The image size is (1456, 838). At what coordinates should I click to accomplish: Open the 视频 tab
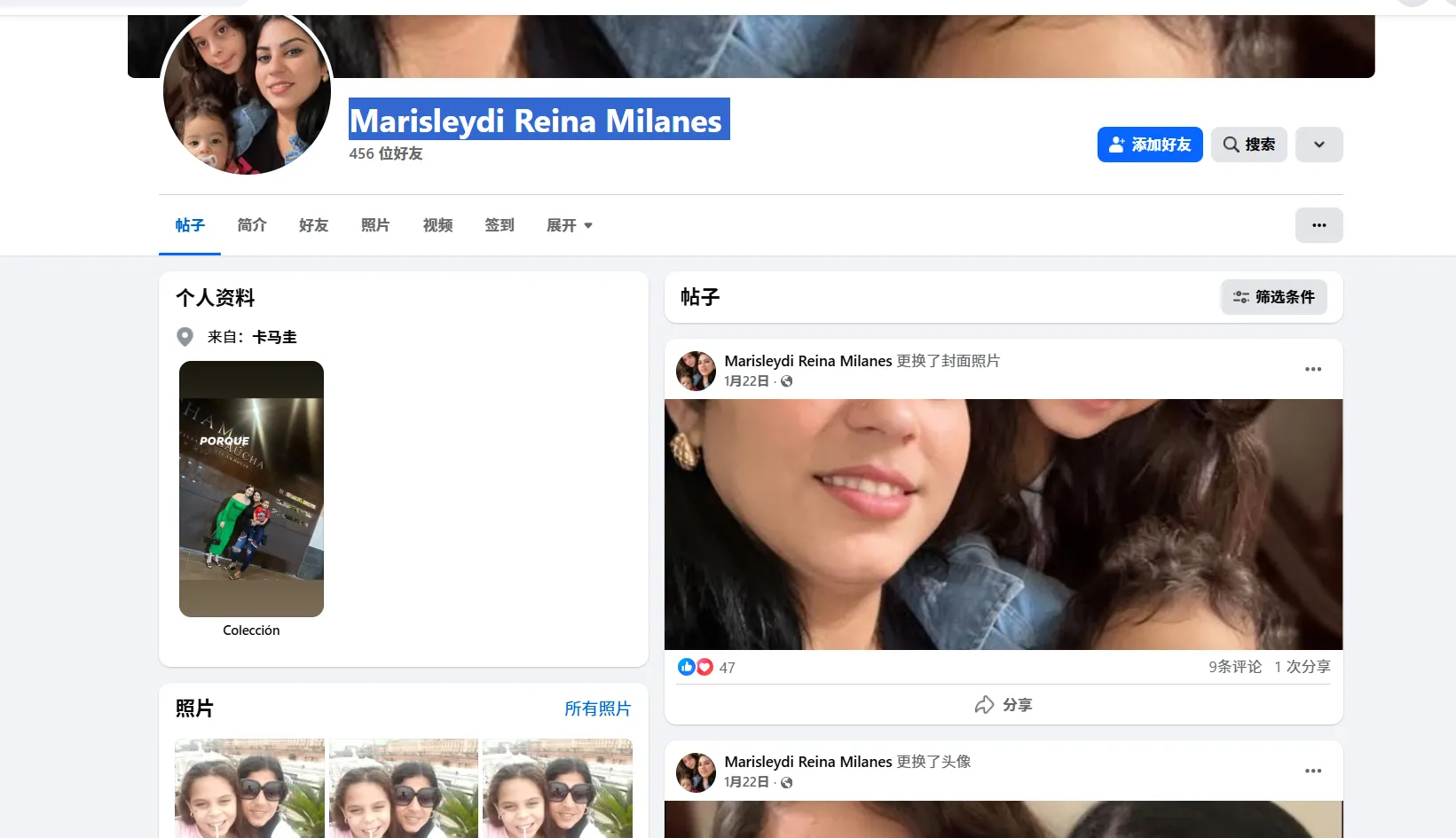[437, 225]
